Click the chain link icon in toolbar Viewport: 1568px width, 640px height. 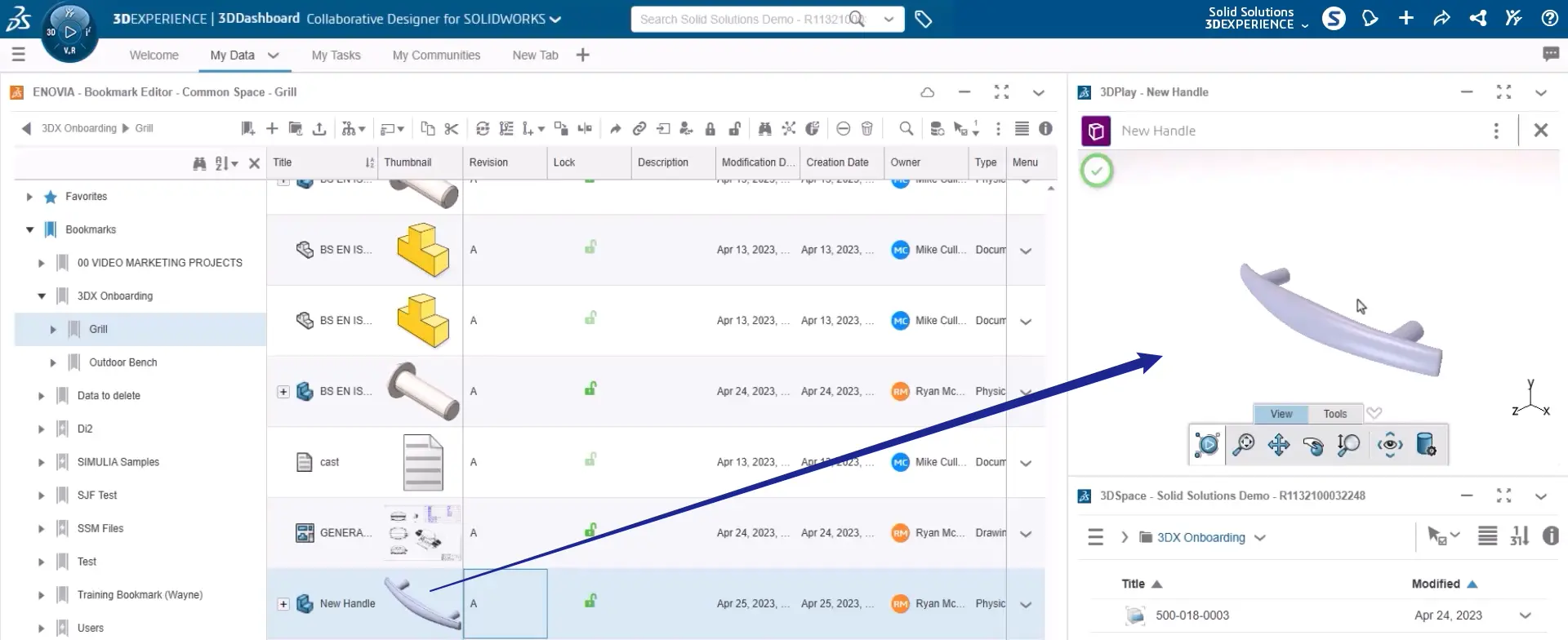point(639,129)
